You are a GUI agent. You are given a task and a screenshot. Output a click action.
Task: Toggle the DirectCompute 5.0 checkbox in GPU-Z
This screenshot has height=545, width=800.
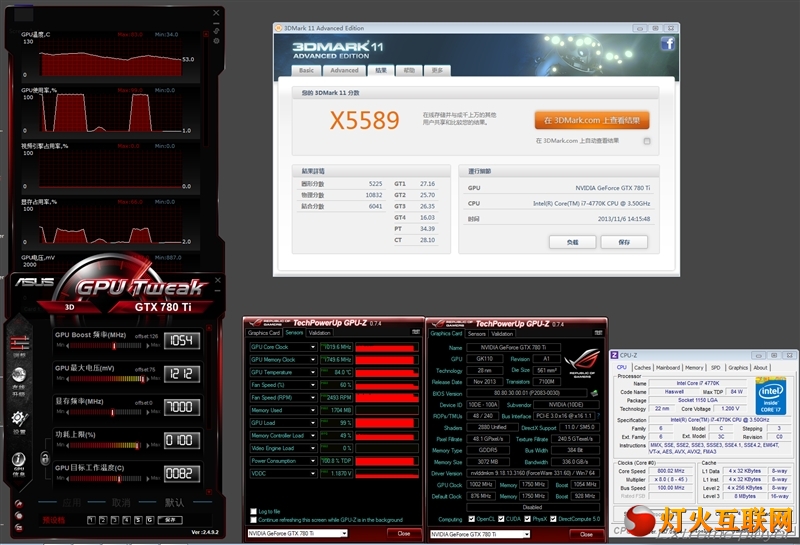[x=553, y=519]
